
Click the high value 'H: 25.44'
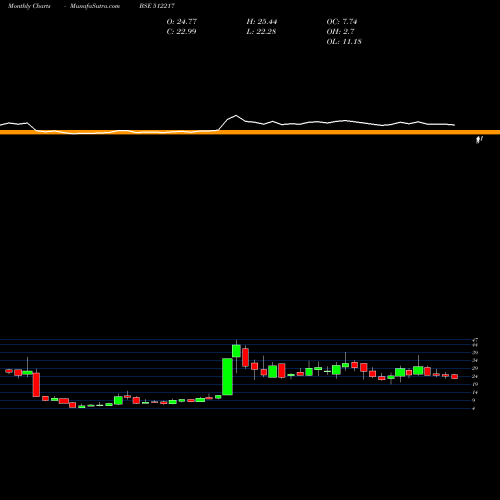pyautogui.click(x=262, y=22)
